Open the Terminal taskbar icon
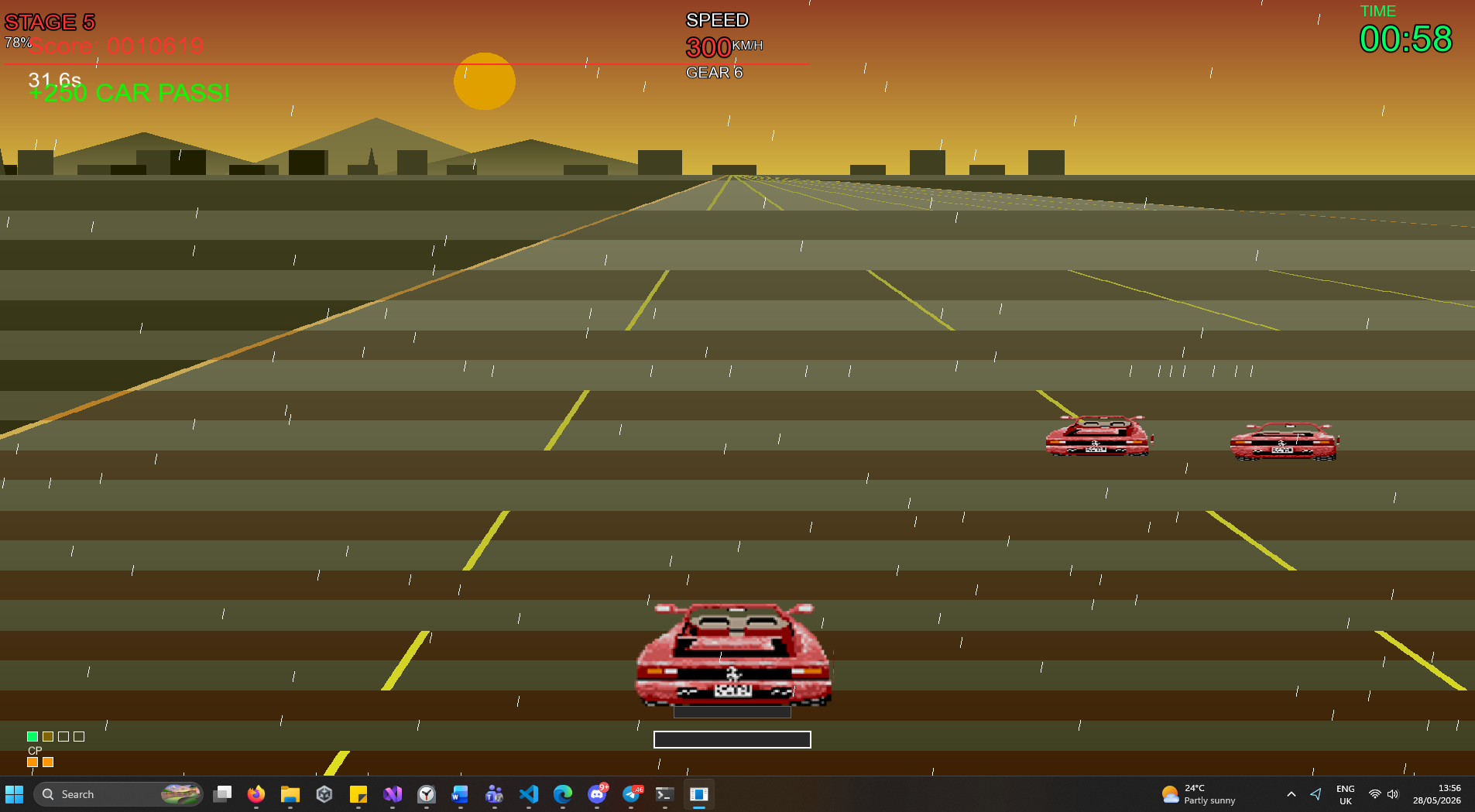1475x812 pixels. tap(665, 794)
